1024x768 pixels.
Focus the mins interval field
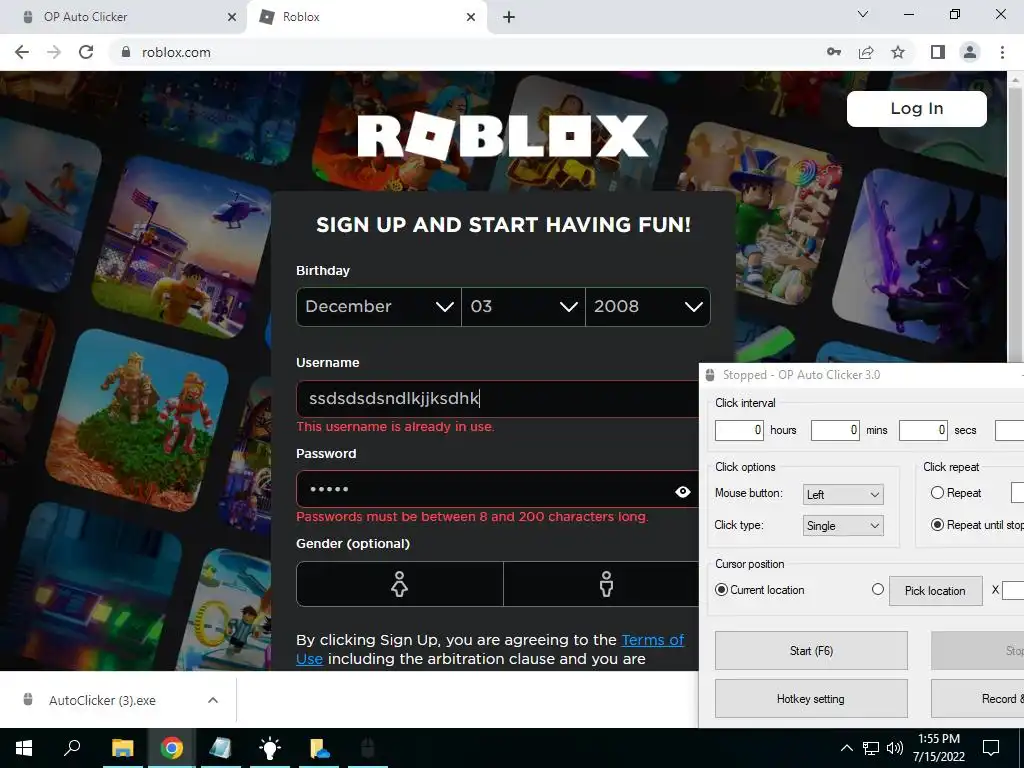835,430
